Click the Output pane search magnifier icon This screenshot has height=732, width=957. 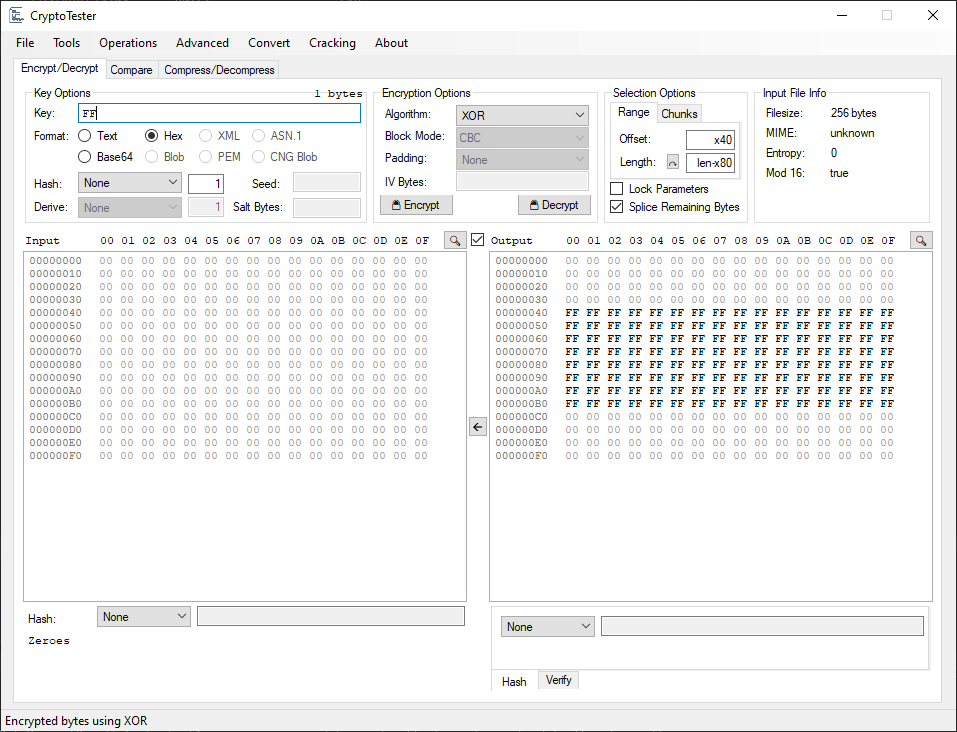tap(921, 241)
